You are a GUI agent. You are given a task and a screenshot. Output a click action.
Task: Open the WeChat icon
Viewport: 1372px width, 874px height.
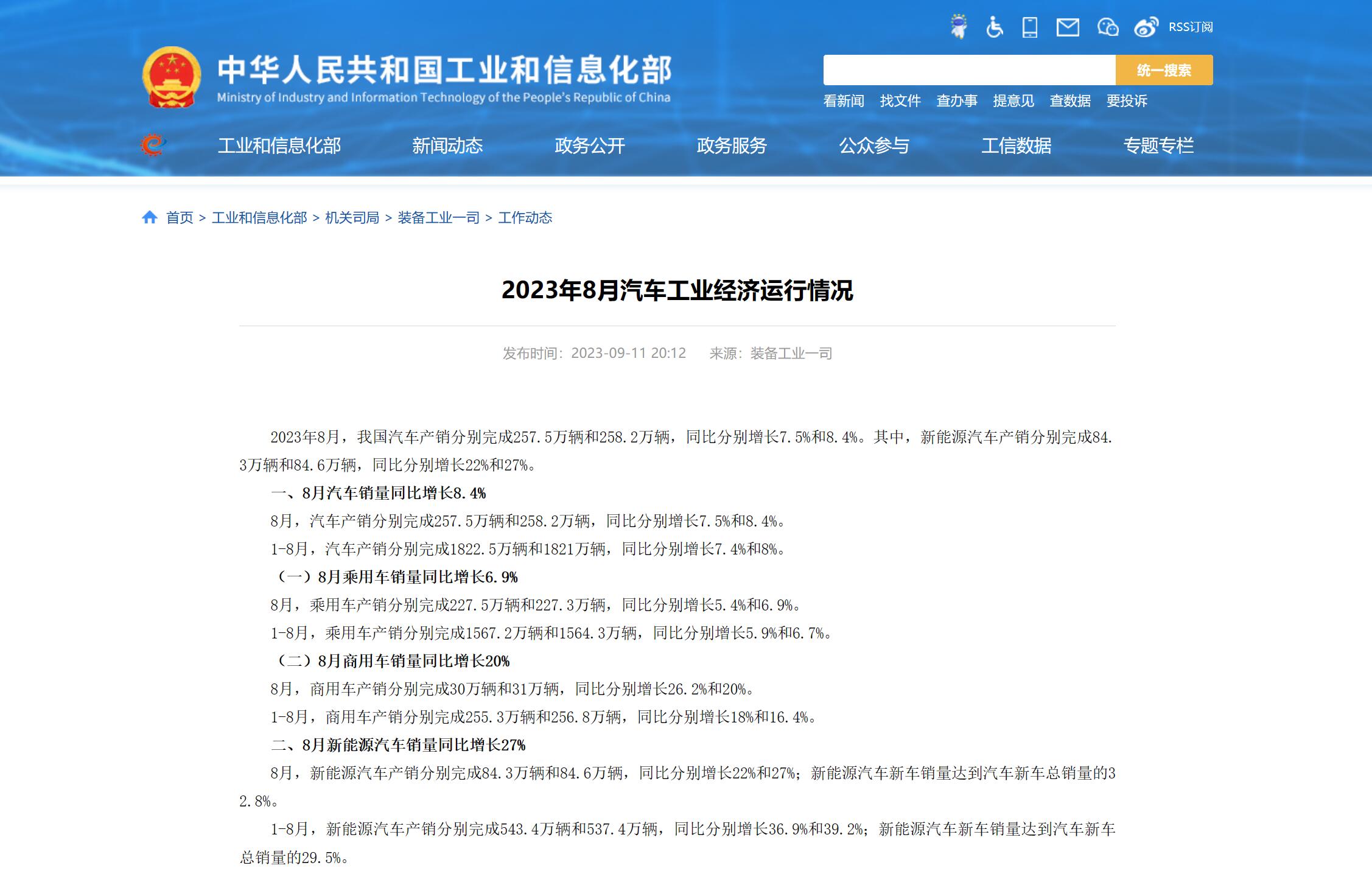(1108, 27)
